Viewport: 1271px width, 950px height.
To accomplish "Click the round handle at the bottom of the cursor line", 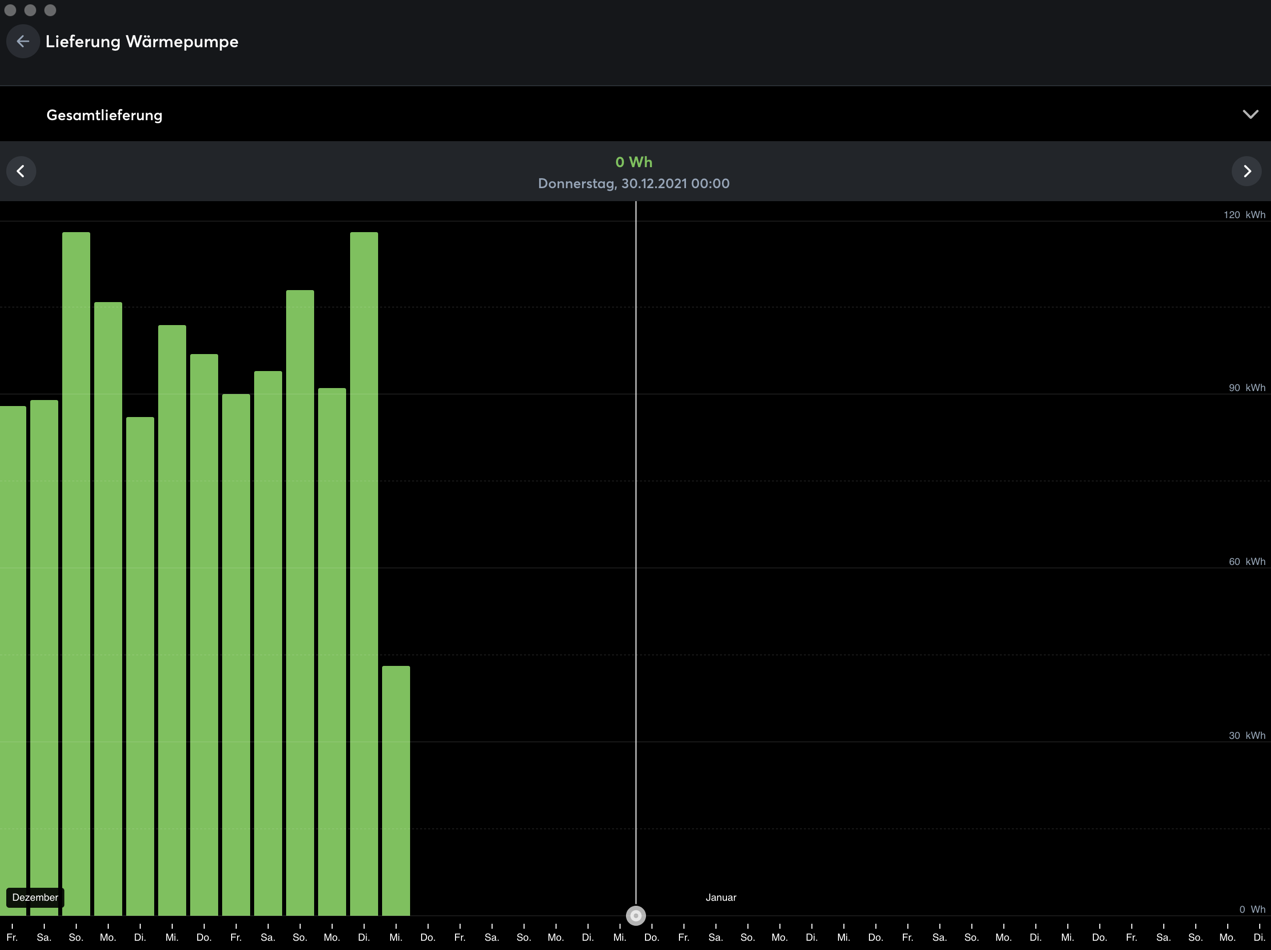I will click(636, 915).
